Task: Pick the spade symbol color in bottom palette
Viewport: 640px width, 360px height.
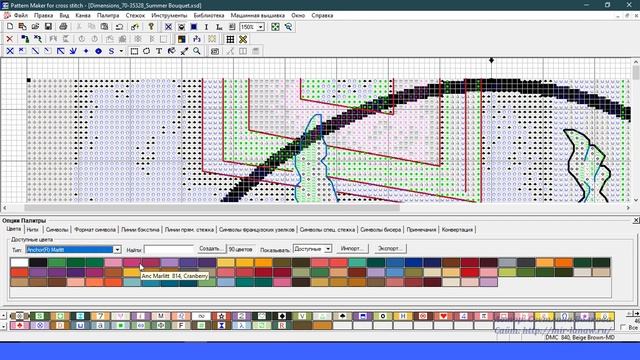Action: [342, 316]
